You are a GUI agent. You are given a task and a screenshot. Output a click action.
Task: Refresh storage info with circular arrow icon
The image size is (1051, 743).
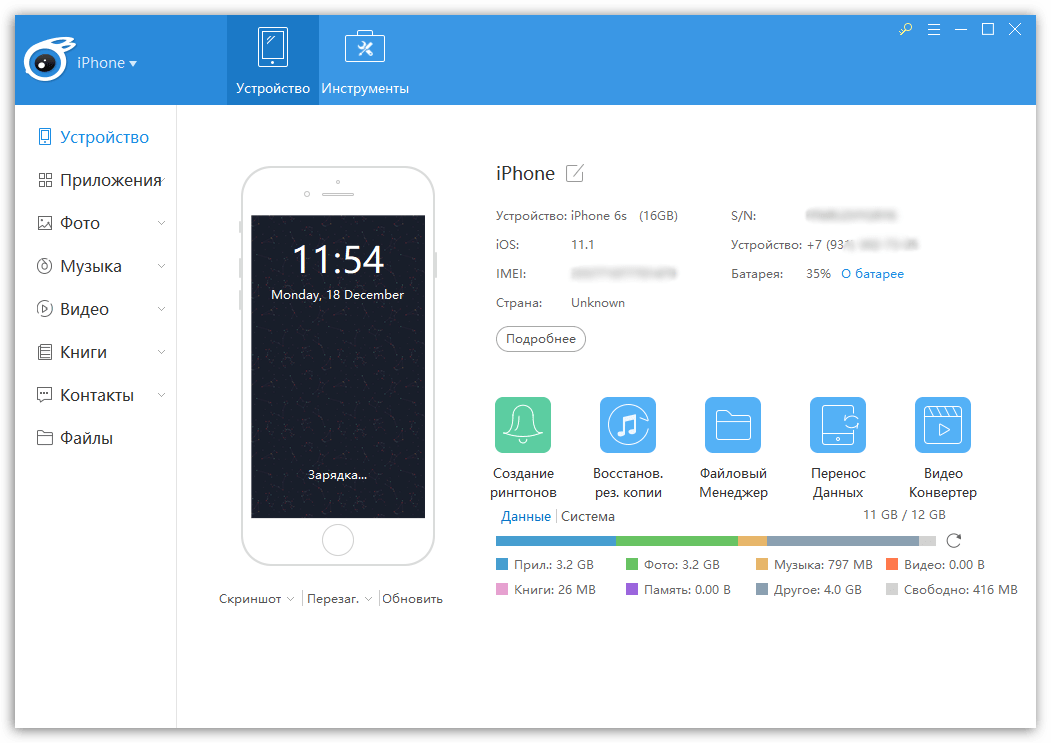coord(954,540)
